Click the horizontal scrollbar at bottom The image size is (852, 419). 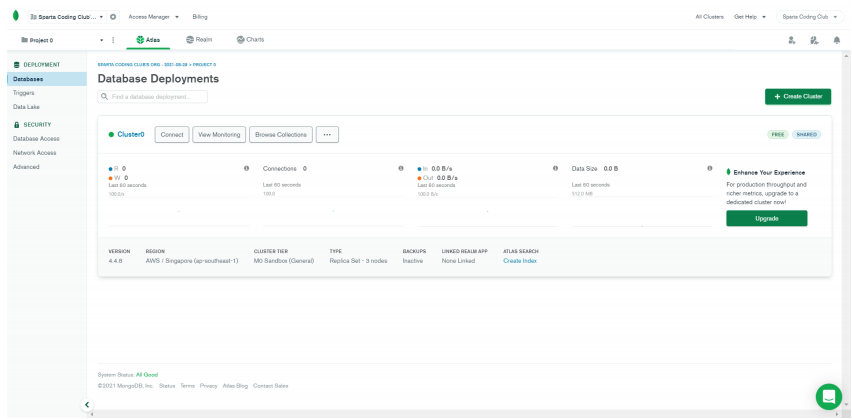pyautogui.click(x=466, y=415)
